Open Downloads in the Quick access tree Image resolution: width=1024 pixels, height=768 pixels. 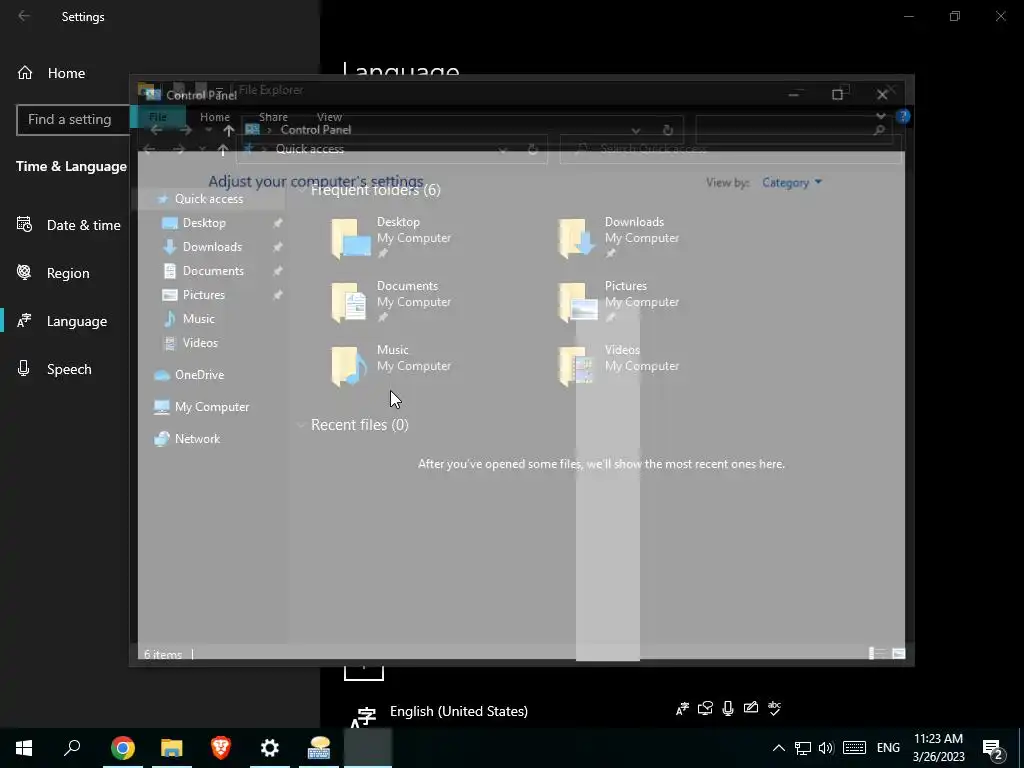tap(212, 247)
